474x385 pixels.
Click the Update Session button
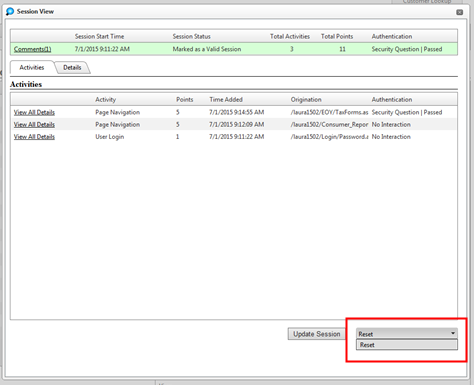(x=316, y=334)
